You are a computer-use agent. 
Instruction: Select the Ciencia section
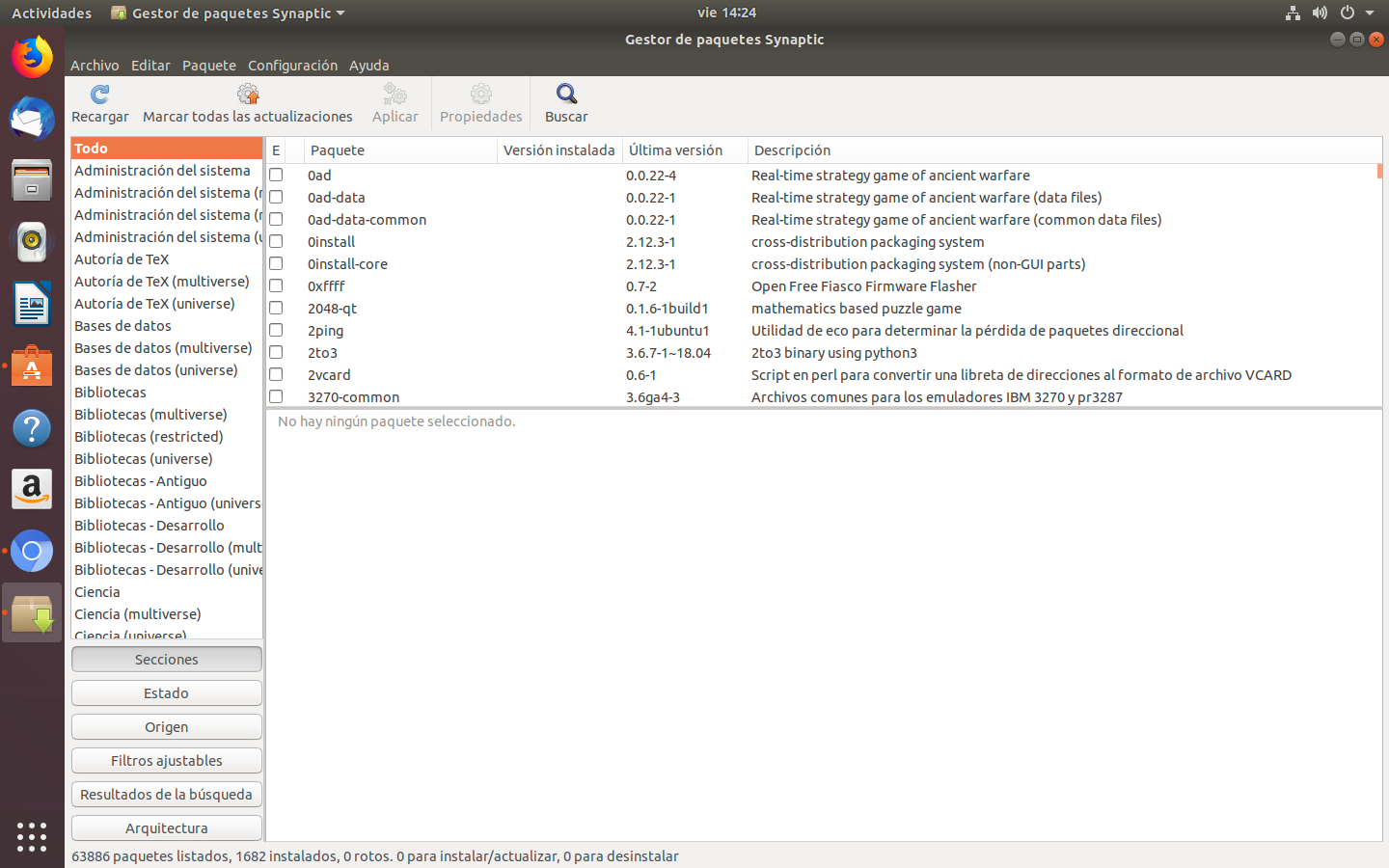pos(167,592)
